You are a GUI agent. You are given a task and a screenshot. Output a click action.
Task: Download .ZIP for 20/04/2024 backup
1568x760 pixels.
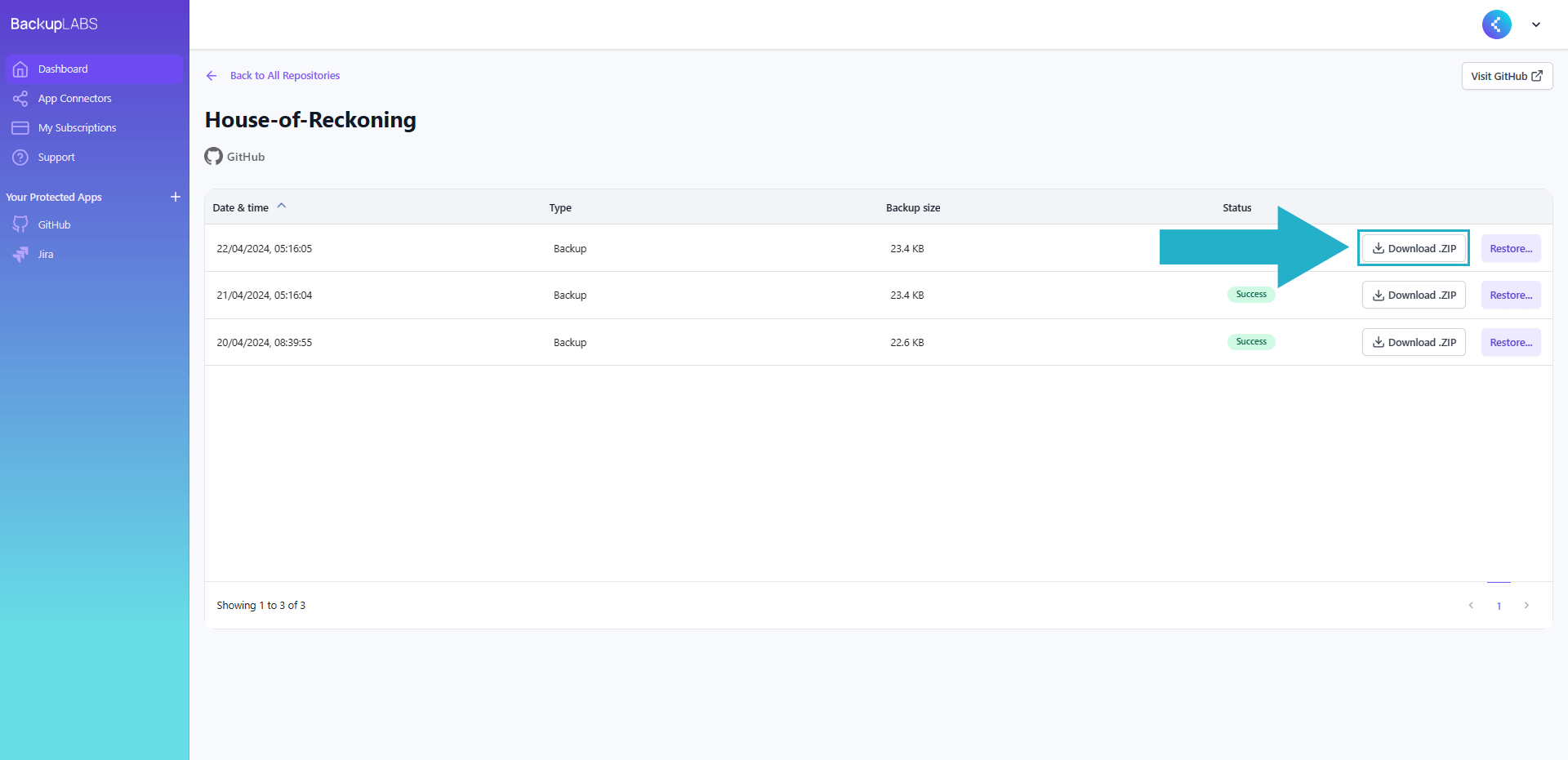[1414, 343]
